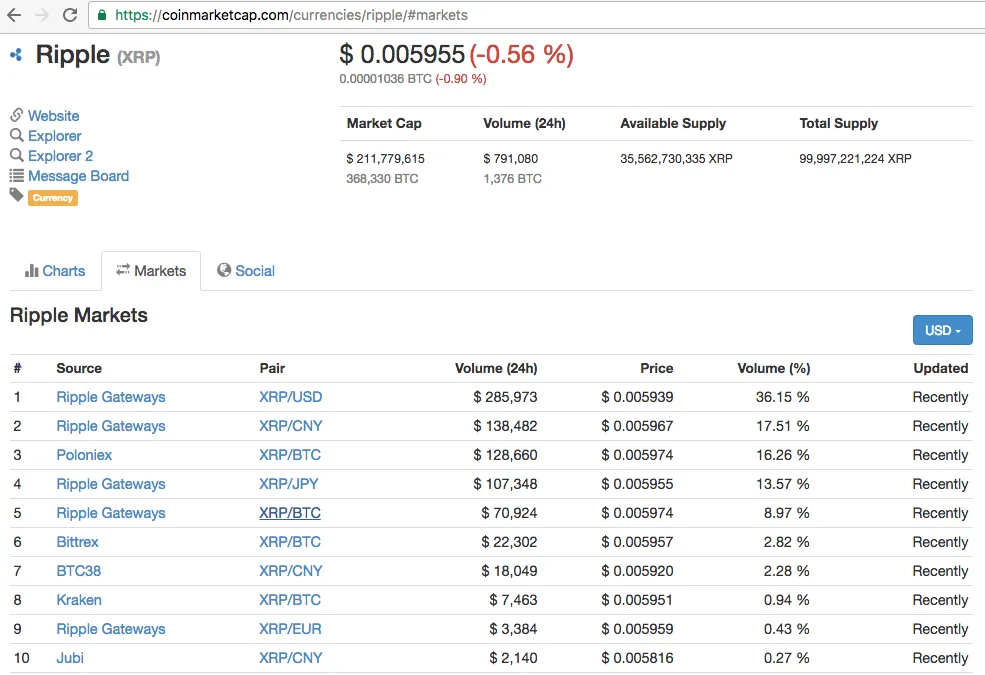The height and width of the screenshot is (675, 985).
Task: Click the browser forward arrow
Action: pos(42,15)
